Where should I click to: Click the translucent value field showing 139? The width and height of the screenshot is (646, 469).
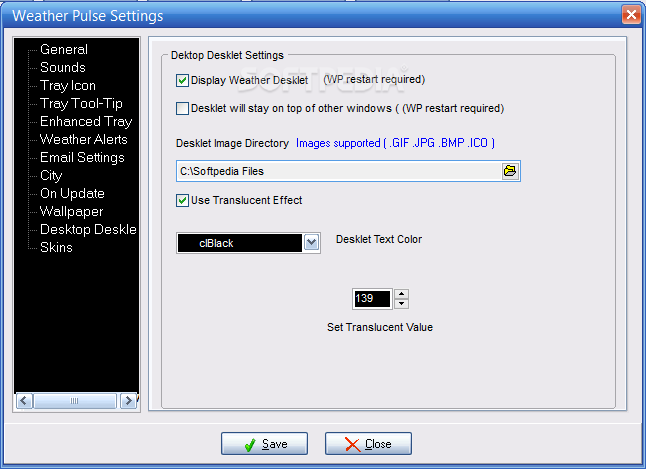(x=372, y=299)
